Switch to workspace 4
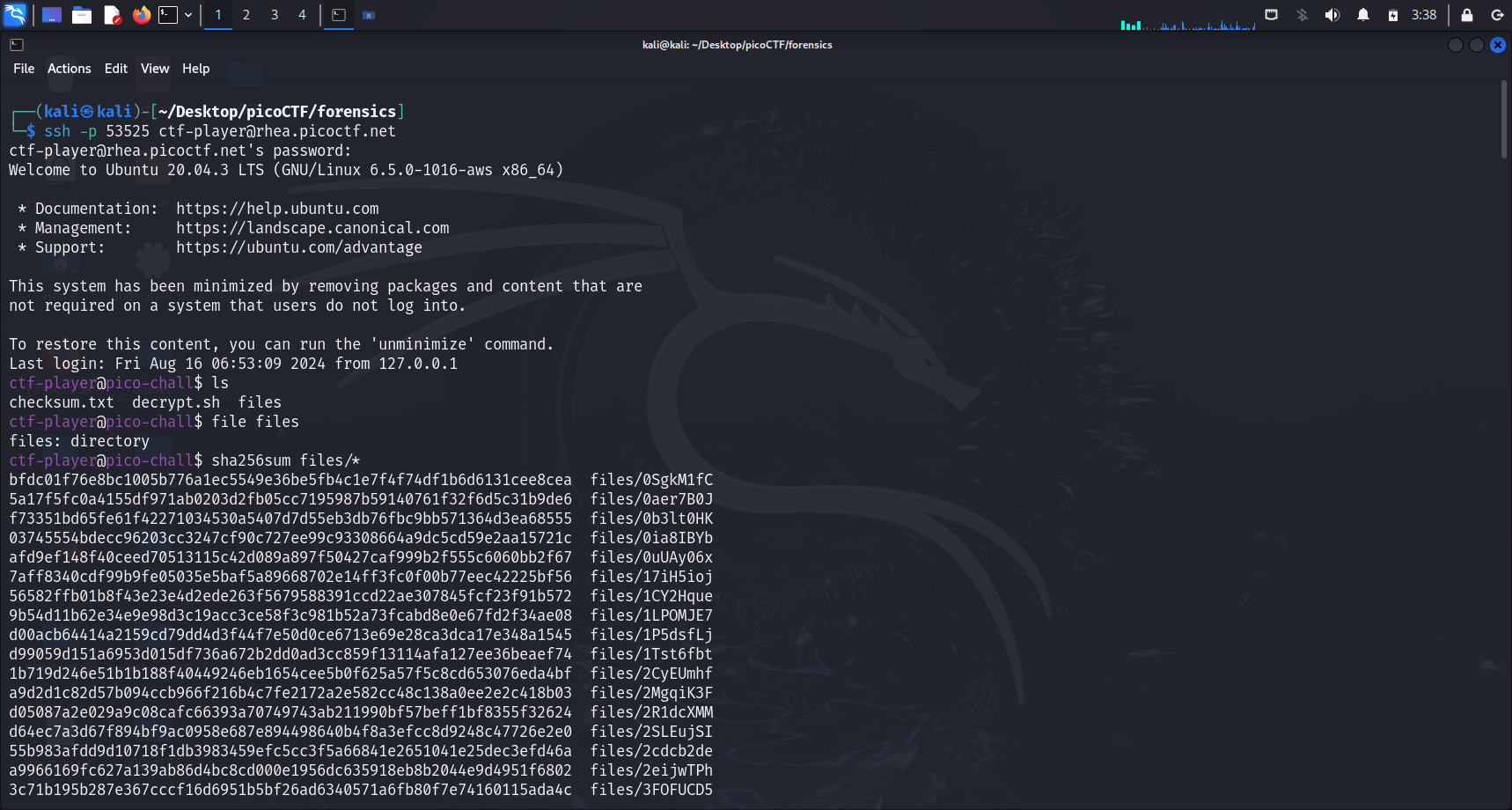The height and width of the screenshot is (810, 1512). point(302,15)
